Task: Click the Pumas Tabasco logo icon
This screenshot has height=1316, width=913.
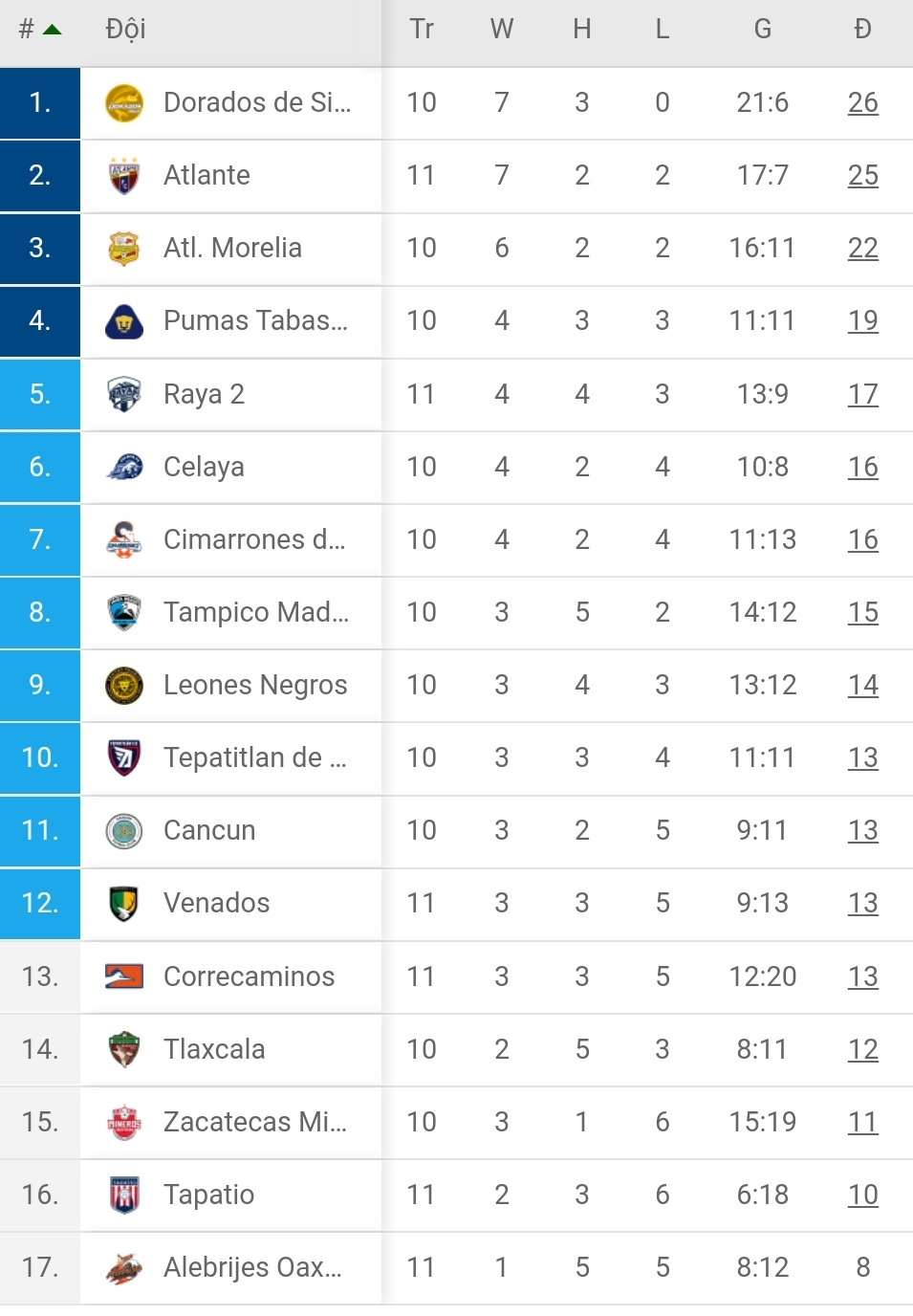Action: [x=124, y=321]
